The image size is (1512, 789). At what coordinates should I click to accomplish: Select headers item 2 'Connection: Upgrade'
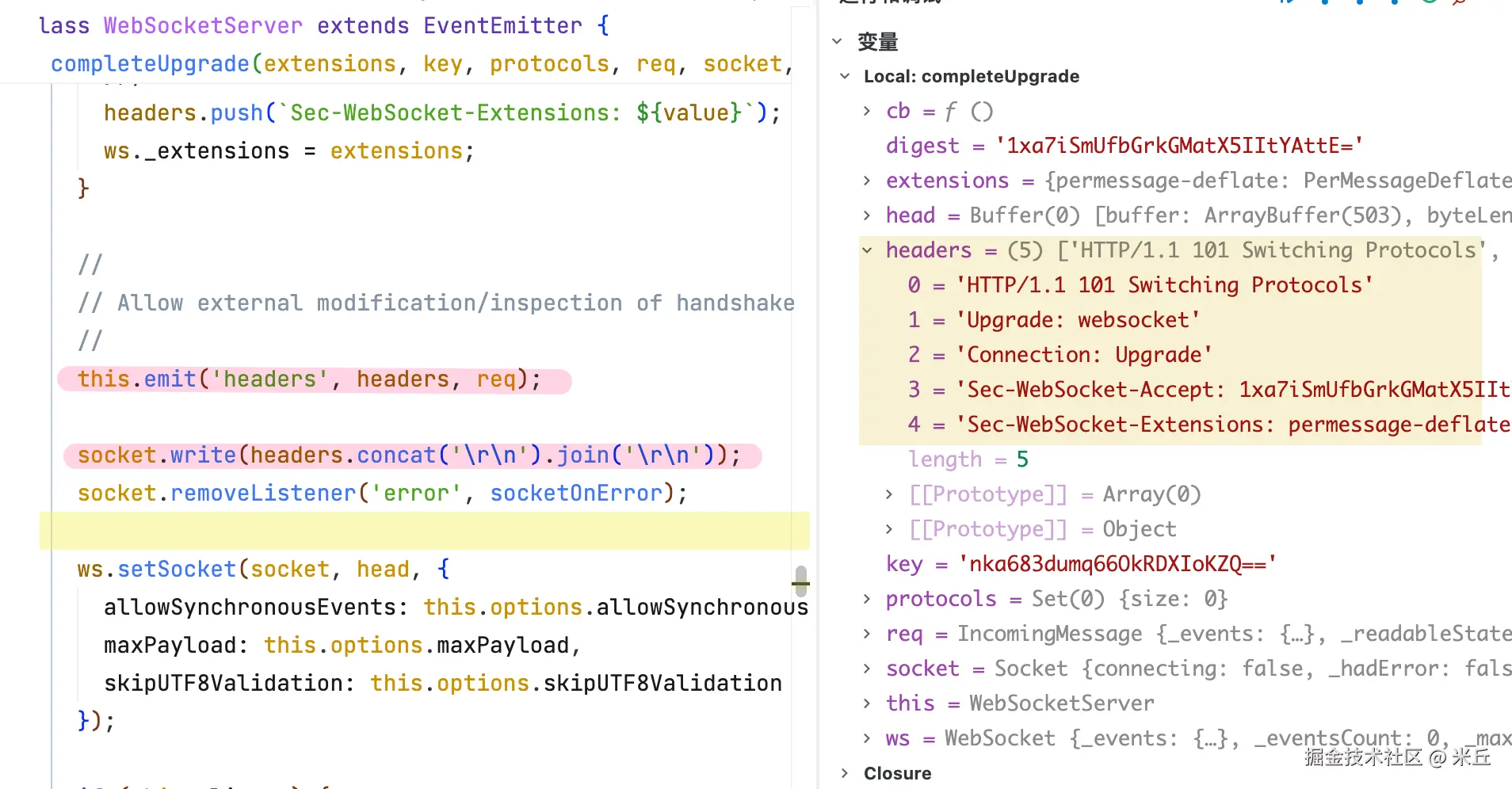click(x=1060, y=355)
